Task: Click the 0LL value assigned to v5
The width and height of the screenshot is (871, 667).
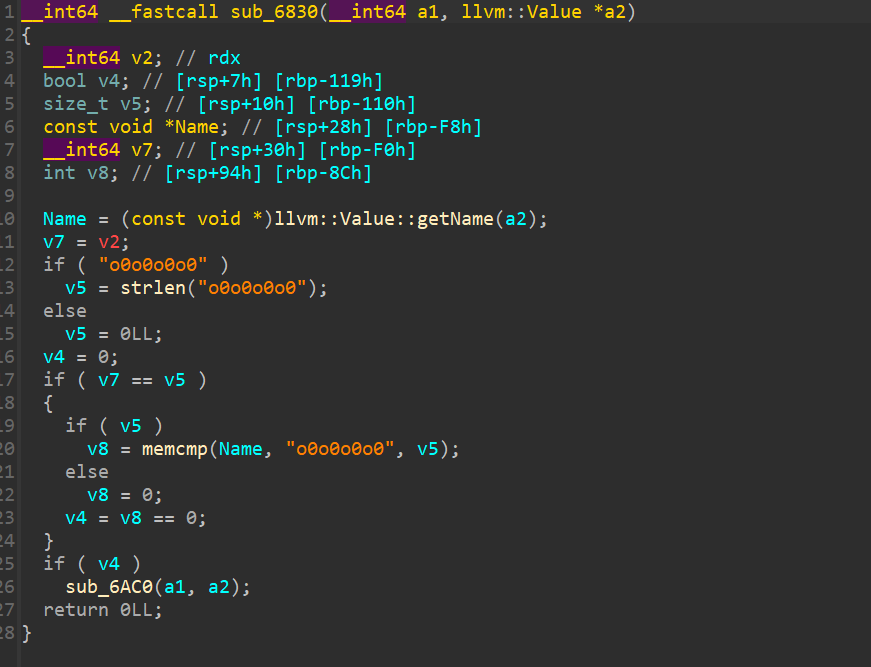Action: (136, 334)
